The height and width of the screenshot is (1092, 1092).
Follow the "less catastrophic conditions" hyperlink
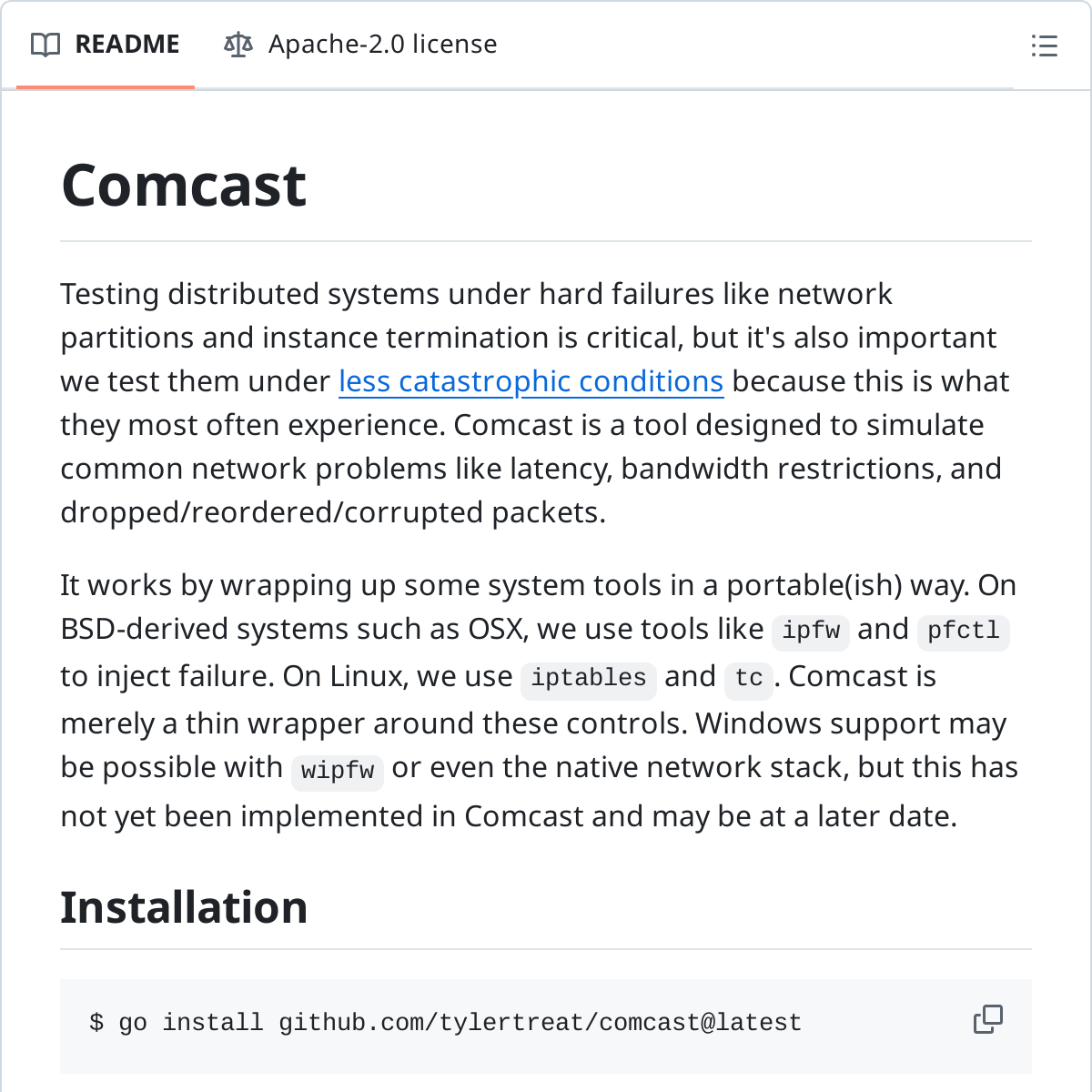tap(531, 381)
